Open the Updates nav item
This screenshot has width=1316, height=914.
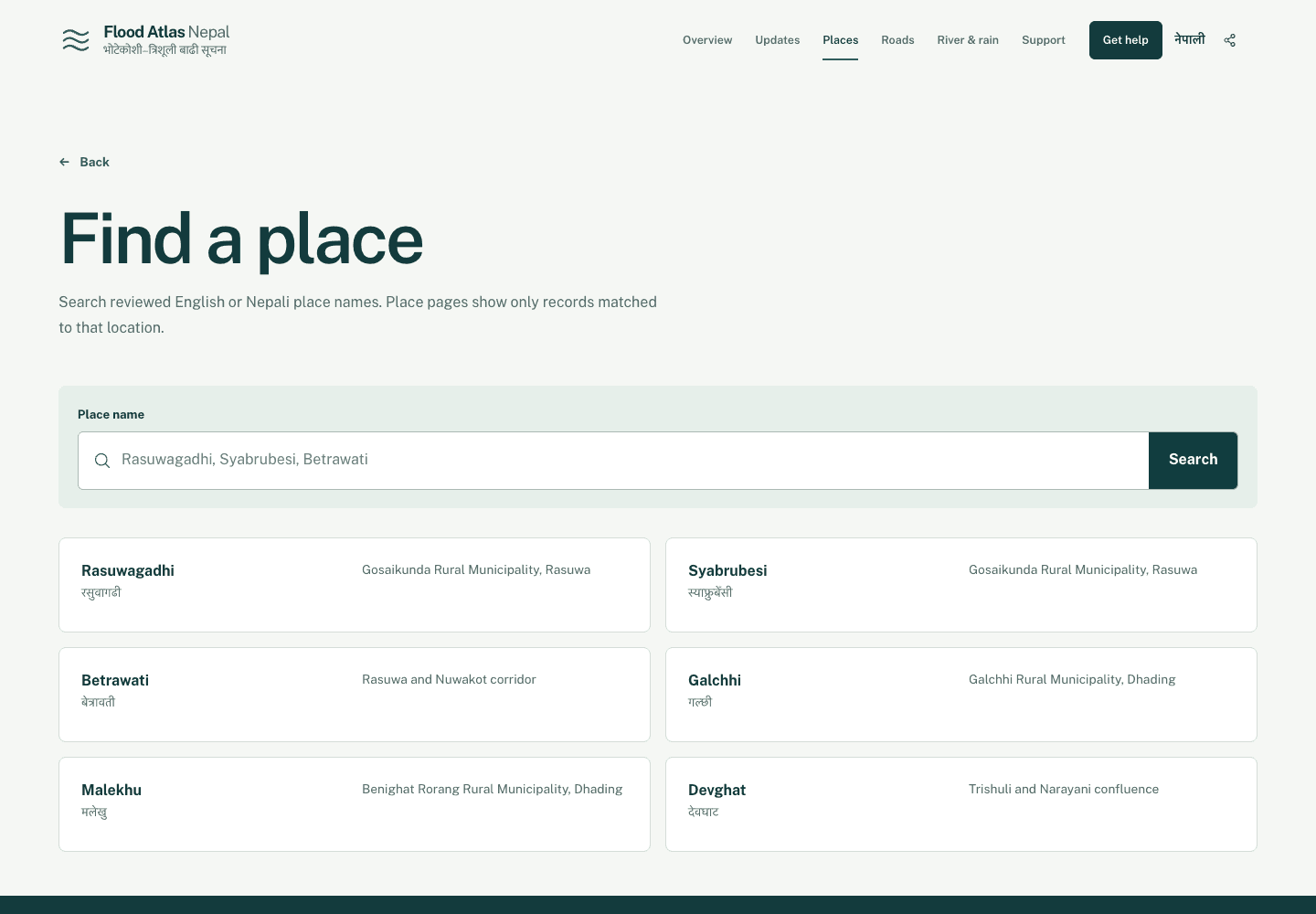778,40
